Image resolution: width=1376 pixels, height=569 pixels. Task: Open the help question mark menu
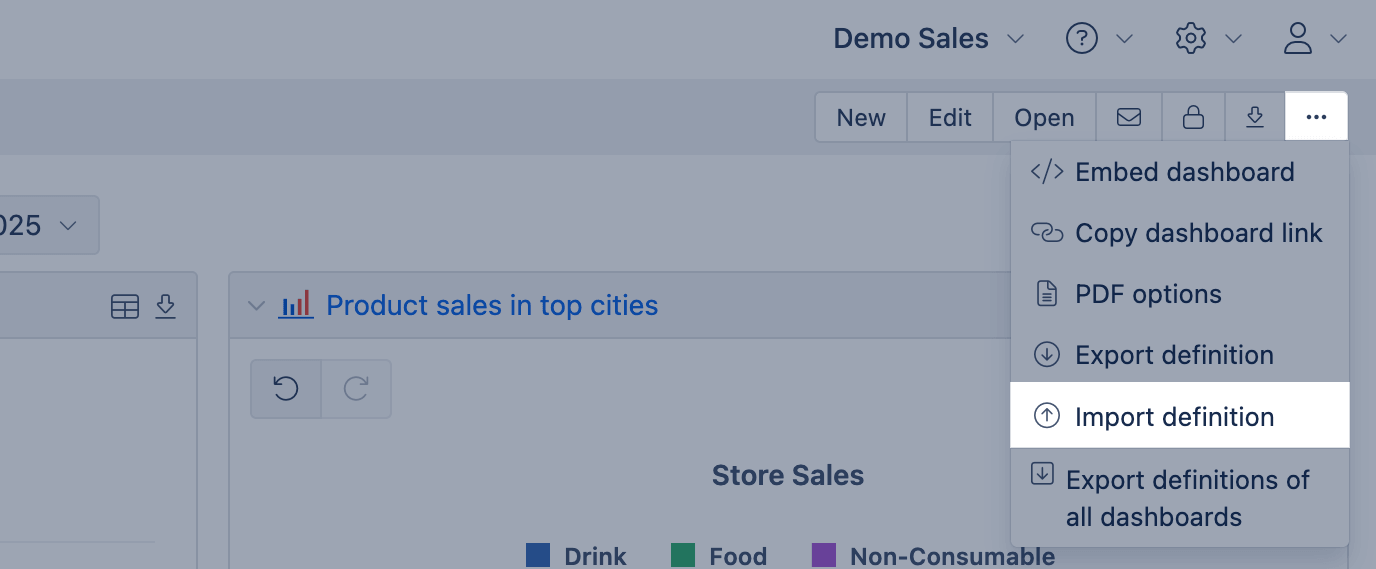click(x=1099, y=39)
